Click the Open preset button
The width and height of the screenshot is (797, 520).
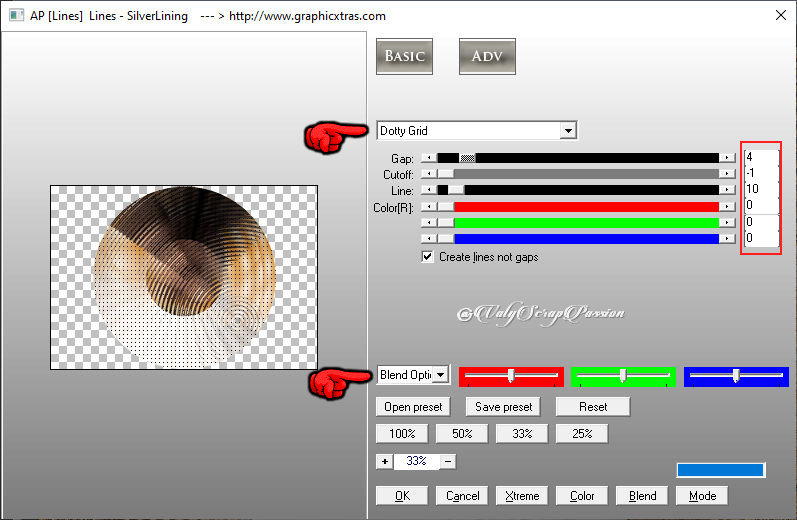pyautogui.click(x=413, y=407)
